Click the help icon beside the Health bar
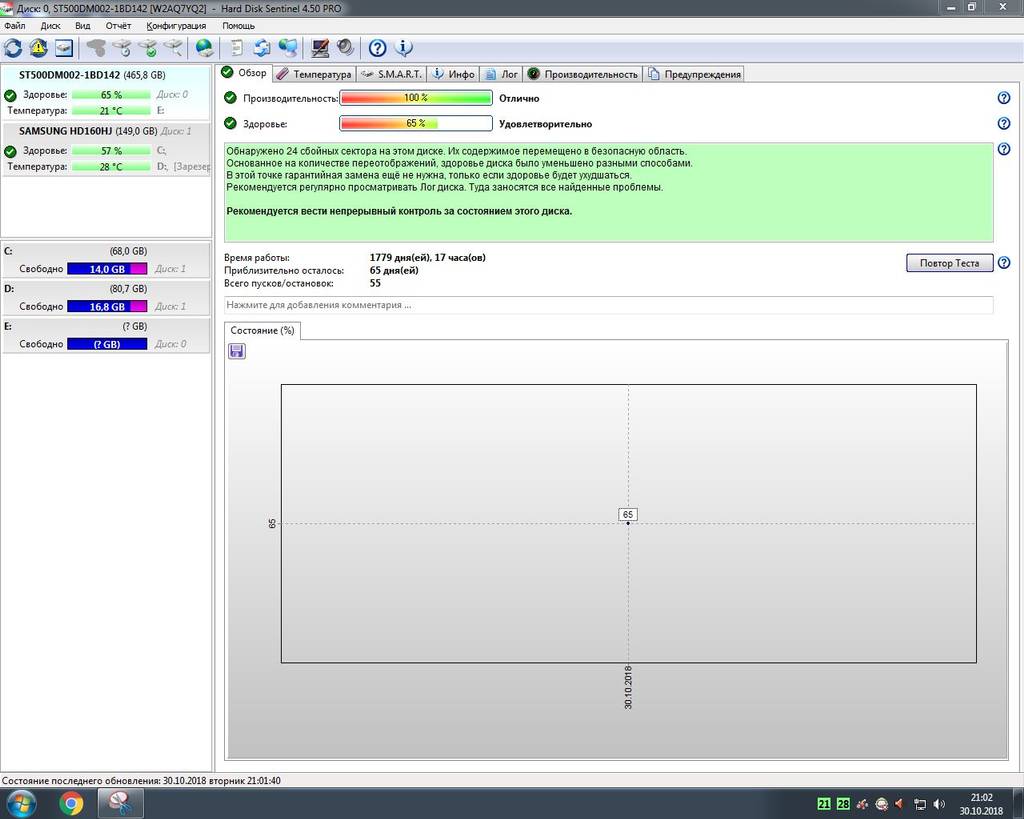Viewport: 1024px width, 819px height. (x=1003, y=124)
